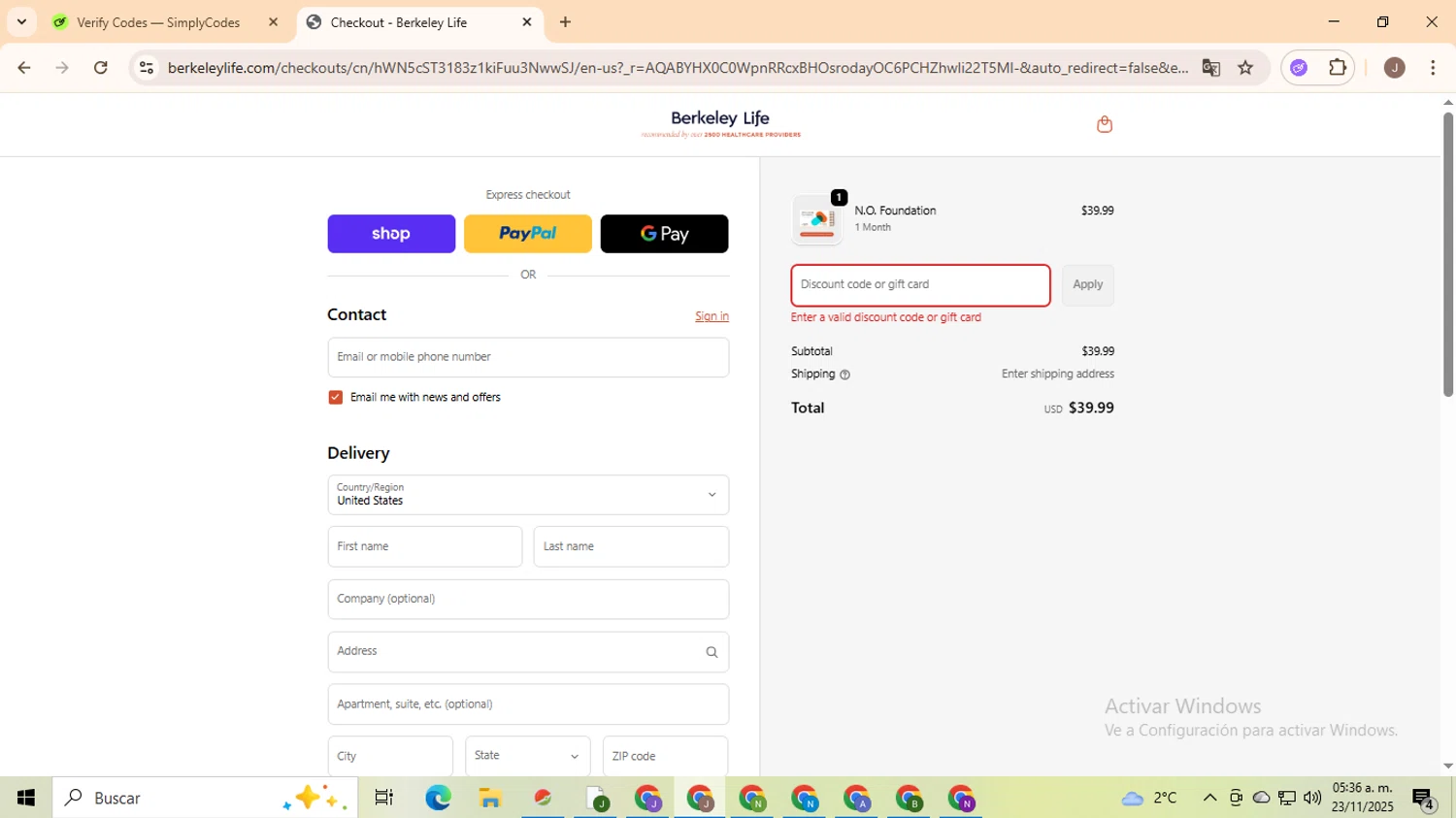Open the Chrome profile avatar J
The width and height of the screenshot is (1456, 818).
1394,68
